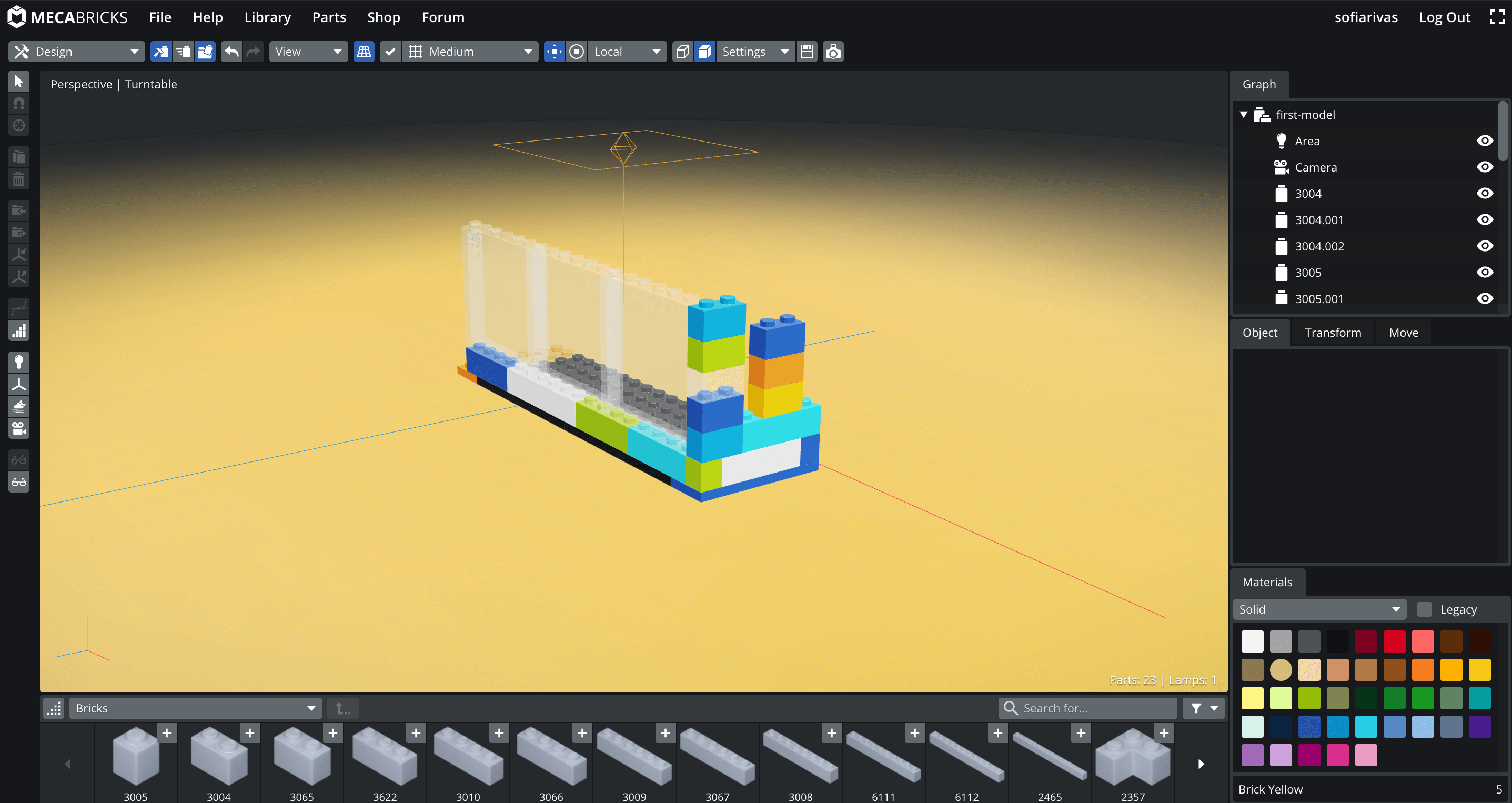This screenshot has height=803, width=1512.
Task: Click the redo arrow in toolbar
Action: 254,52
